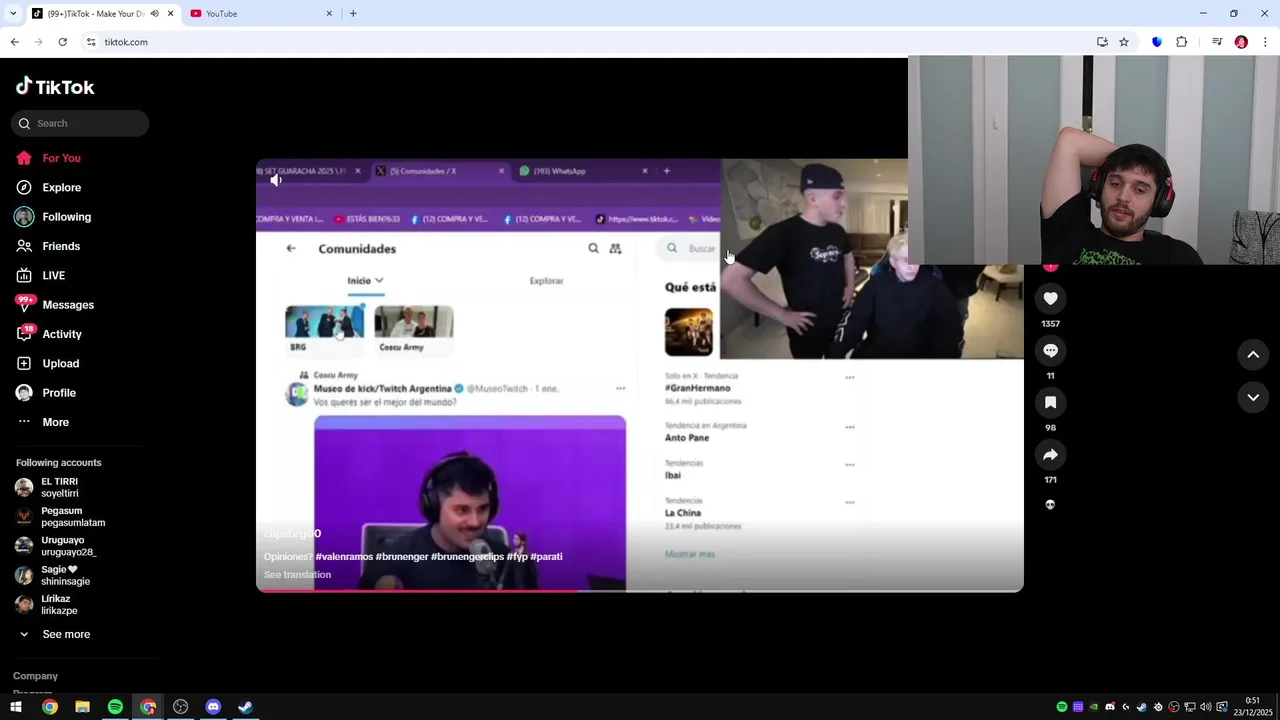
Task: Open the Activity notifications
Action: coord(48,334)
